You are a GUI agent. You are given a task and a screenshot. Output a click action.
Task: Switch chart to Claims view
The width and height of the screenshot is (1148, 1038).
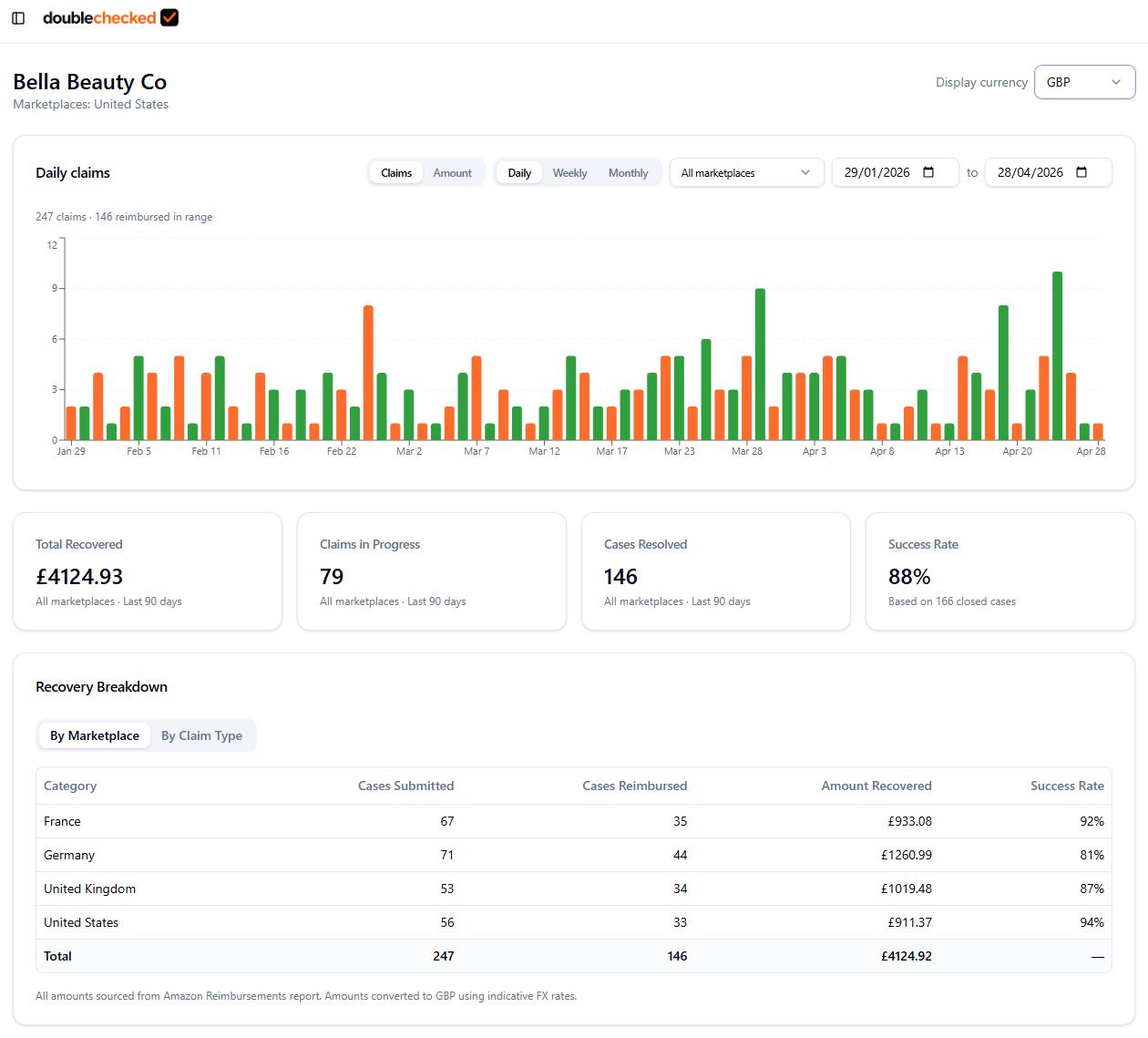[396, 172]
